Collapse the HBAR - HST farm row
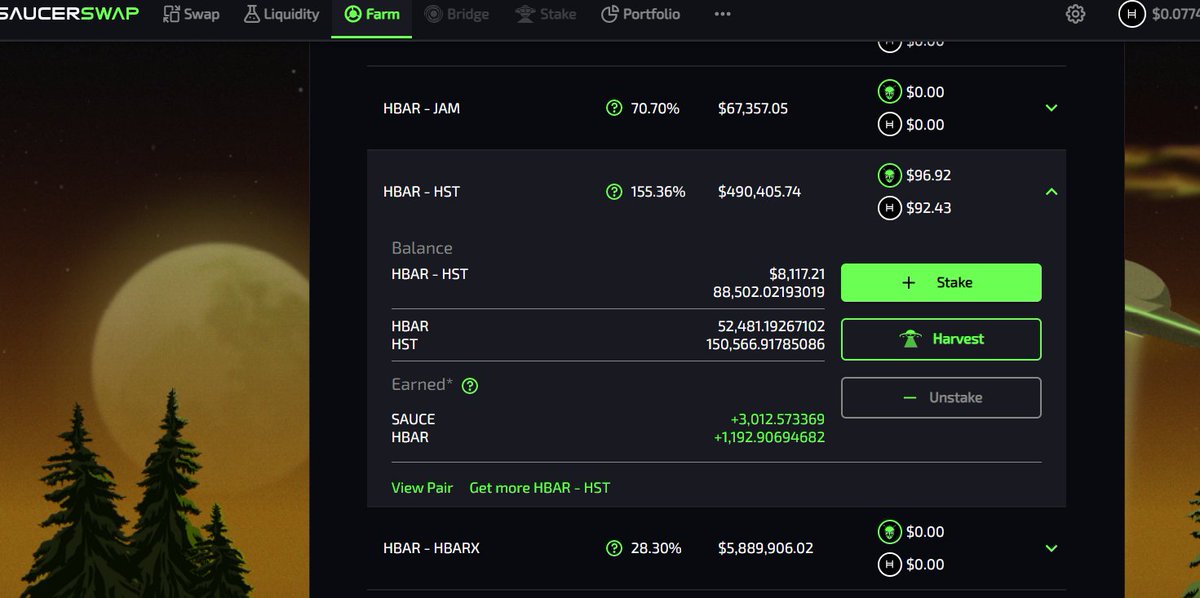 1051,191
